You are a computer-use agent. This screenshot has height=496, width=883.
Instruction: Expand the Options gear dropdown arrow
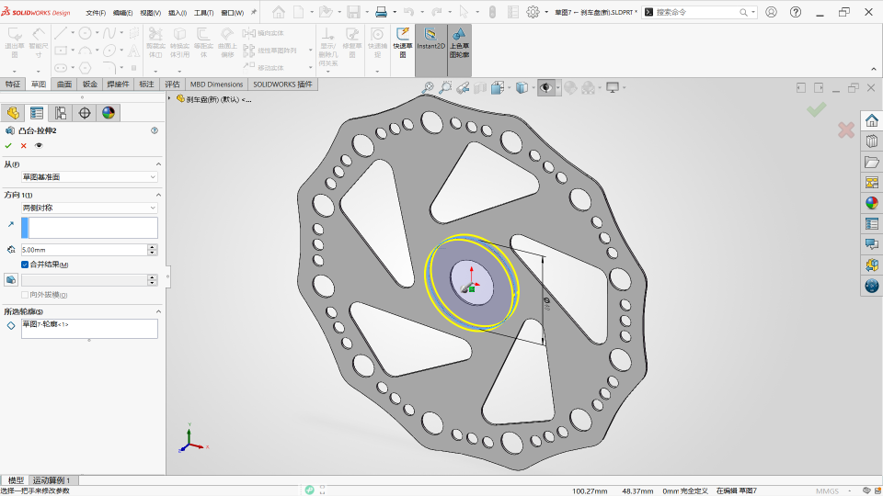[x=547, y=12]
